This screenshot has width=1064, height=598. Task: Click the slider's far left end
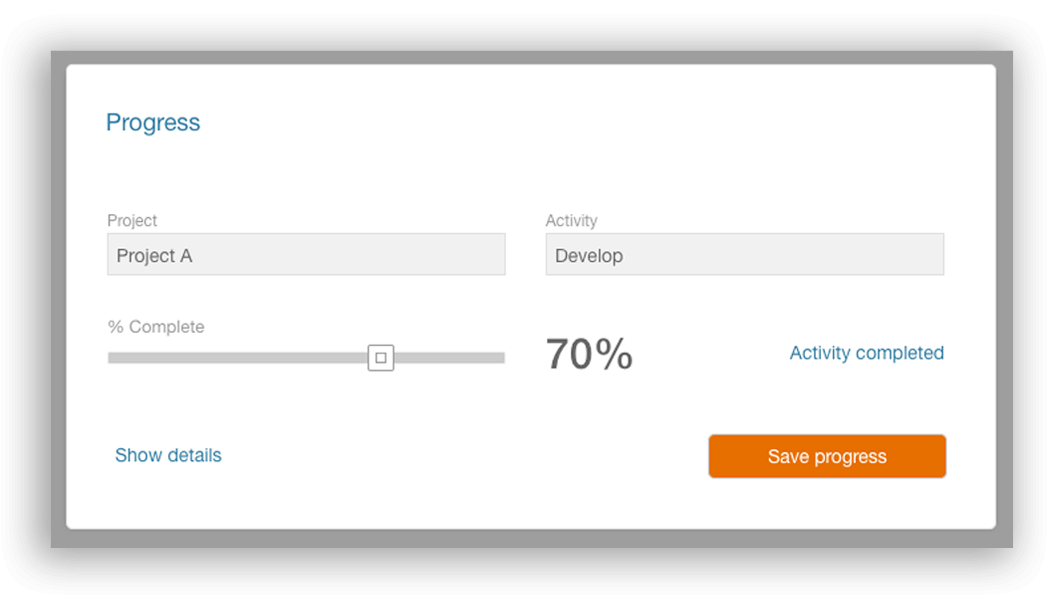click(x=111, y=358)
